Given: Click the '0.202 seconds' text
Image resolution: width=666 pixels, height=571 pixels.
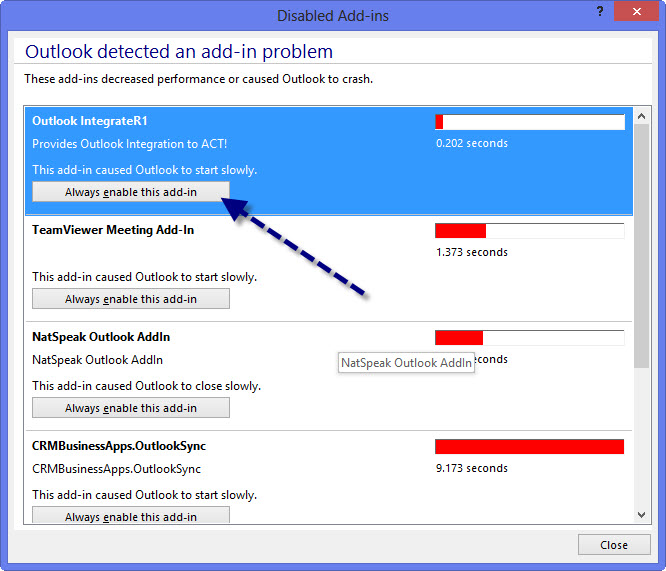Looking at the screenshot, I should 472,143.
